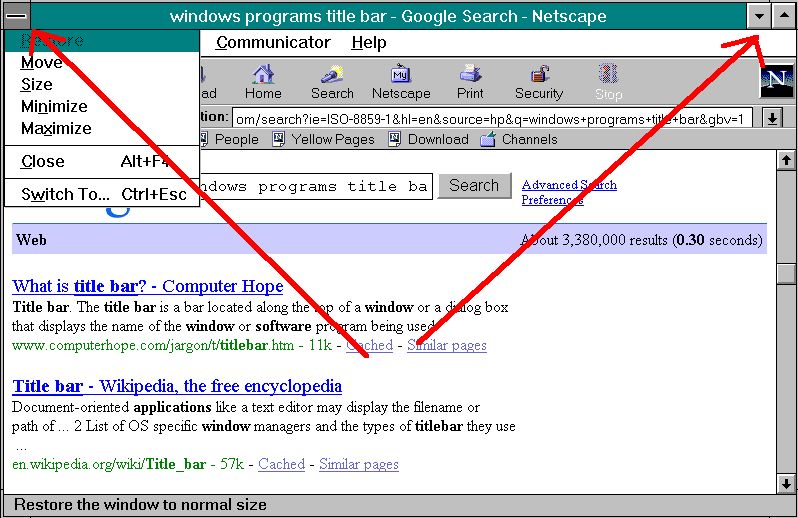798x518 pixels.
Task: Choose Move from the control menu
Action: point(101,63)
